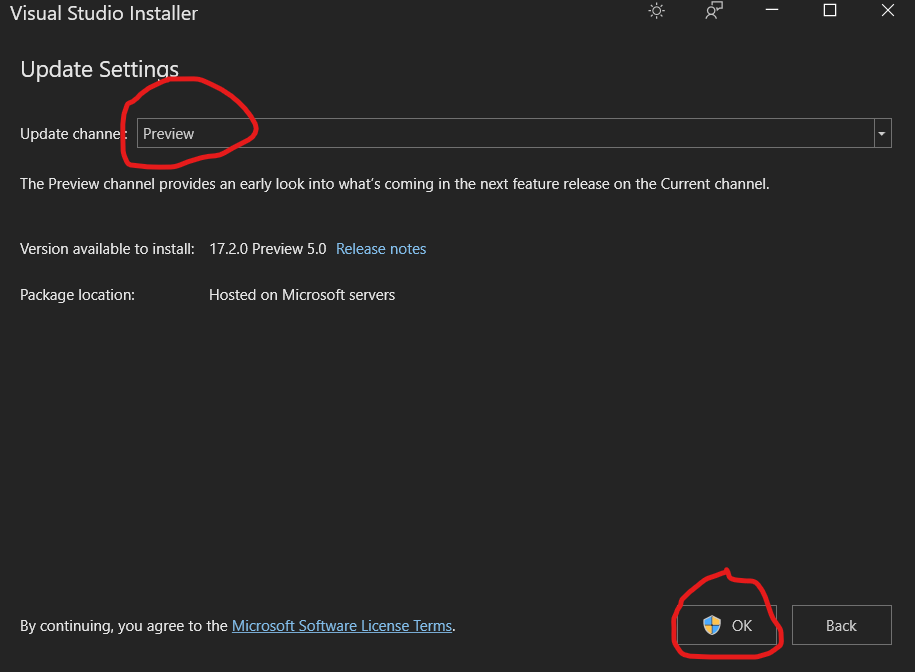Image resolution: width=915 pixels, height=672 pixels.
Task: Open the send feedback icon
Action: click(x=714, y=12)
